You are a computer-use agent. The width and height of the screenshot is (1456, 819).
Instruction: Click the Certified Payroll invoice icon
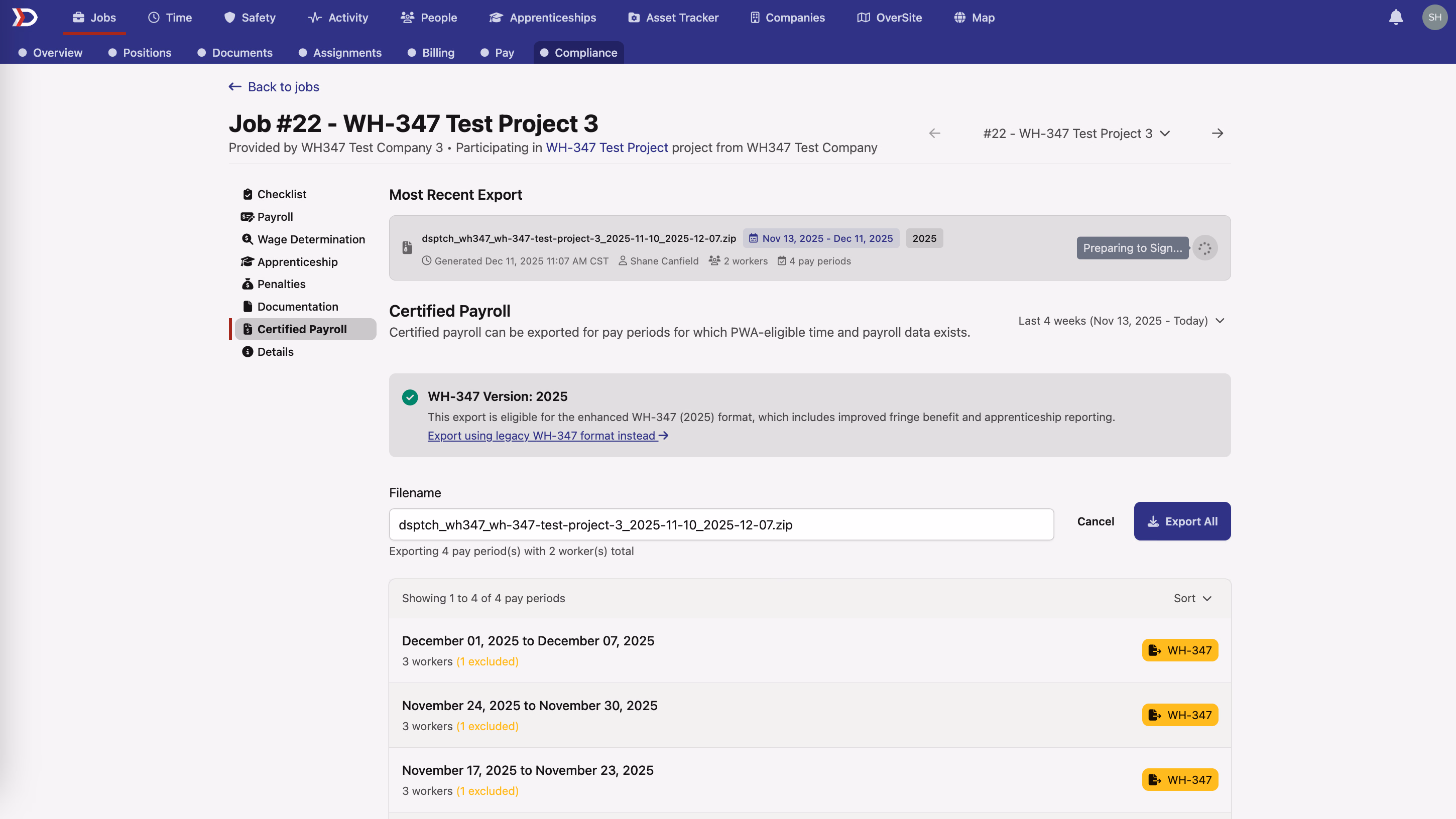click(x=248, y=329)
